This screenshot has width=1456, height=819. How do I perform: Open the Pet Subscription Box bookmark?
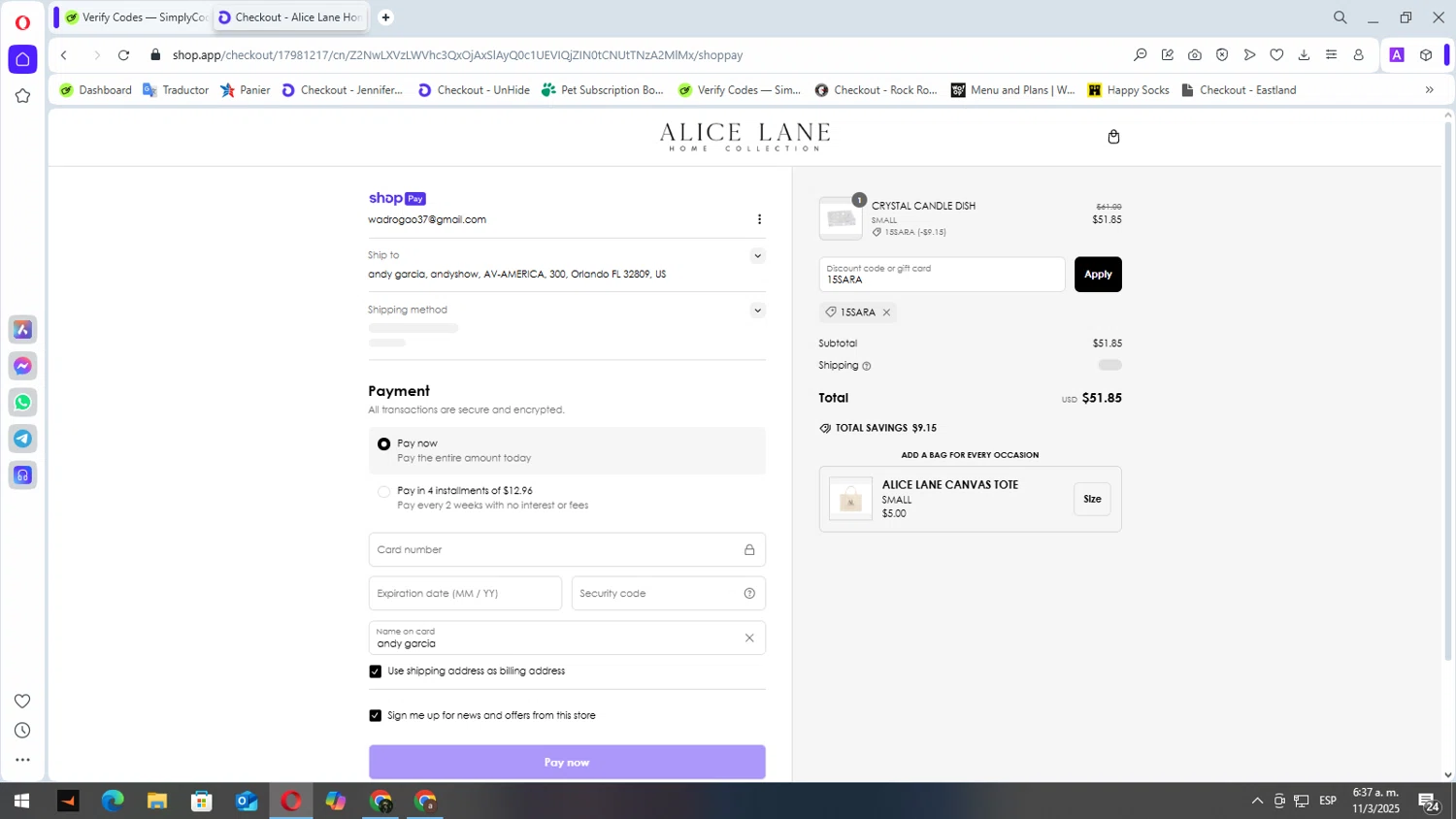(x=603, y=90)
